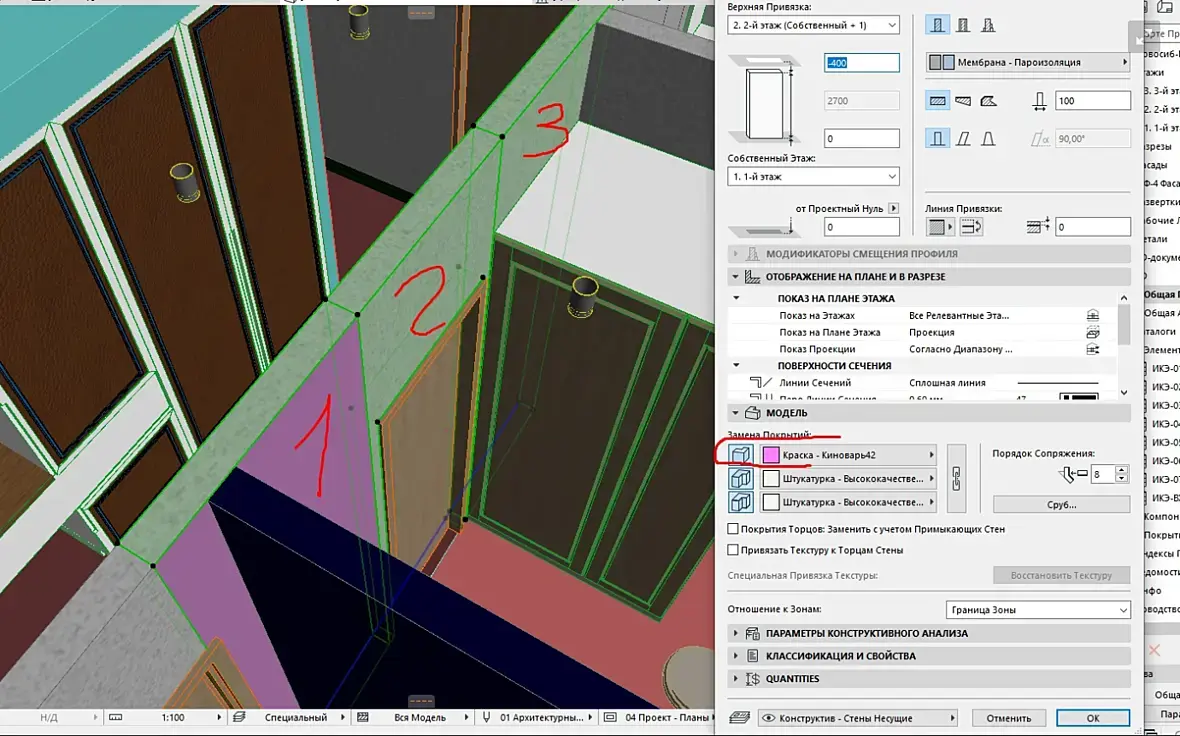1180x736 pixels.
Task: Open Верхняя Привязка story dropdown
Action: pos(813,25)
